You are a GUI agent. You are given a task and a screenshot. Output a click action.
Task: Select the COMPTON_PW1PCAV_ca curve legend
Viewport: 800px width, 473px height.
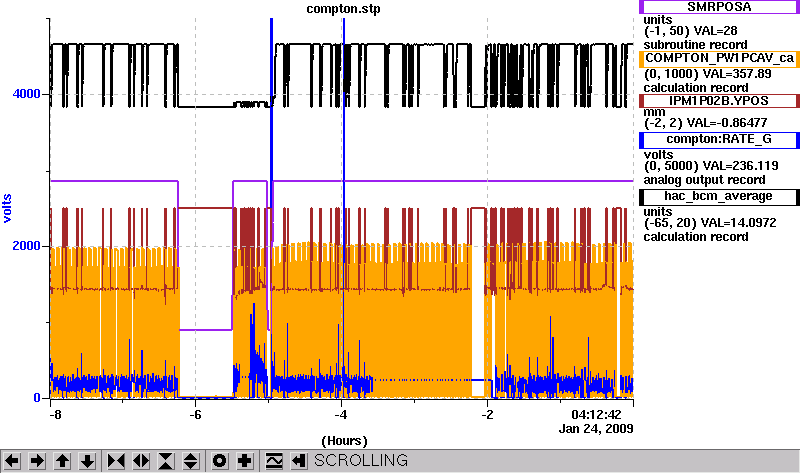tap(719, 59)
